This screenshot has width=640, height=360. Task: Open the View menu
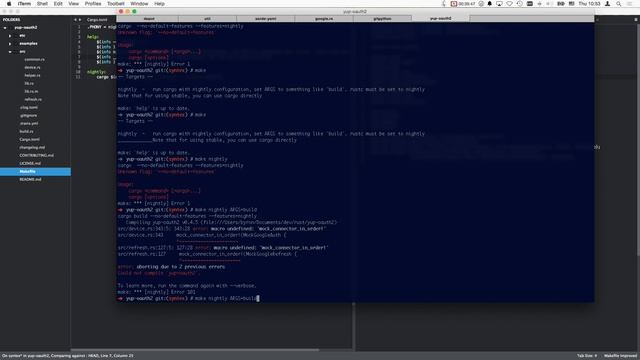[x=73, y=4]
